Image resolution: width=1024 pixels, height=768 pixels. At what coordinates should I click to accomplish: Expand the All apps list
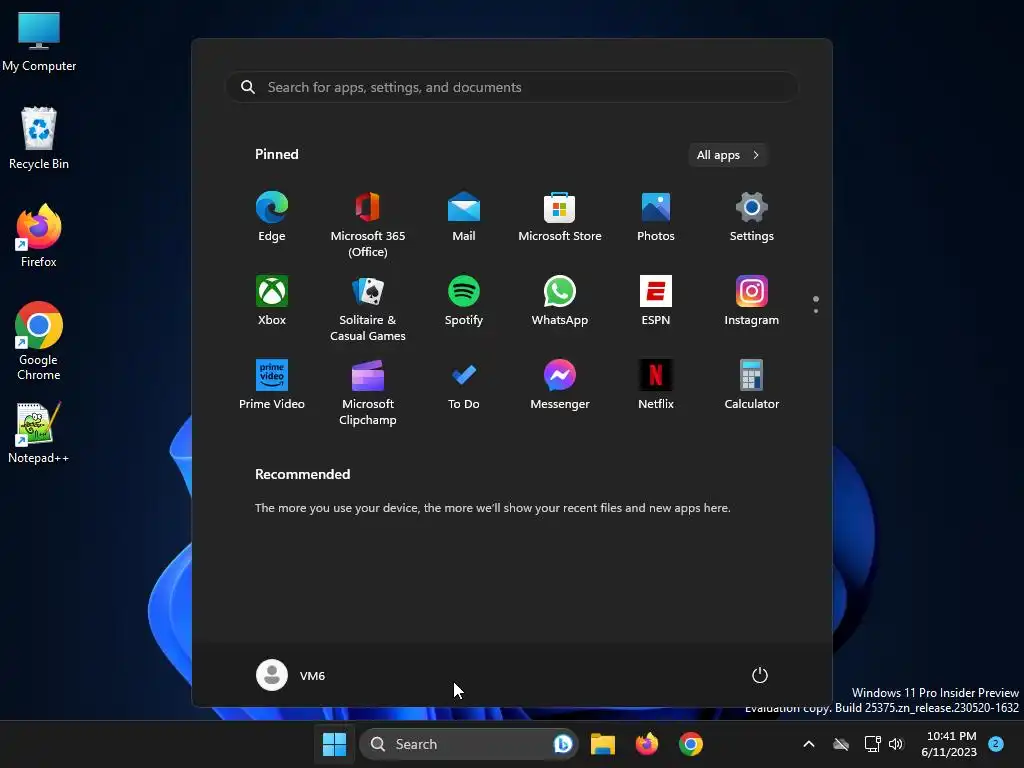pos(728,155)
